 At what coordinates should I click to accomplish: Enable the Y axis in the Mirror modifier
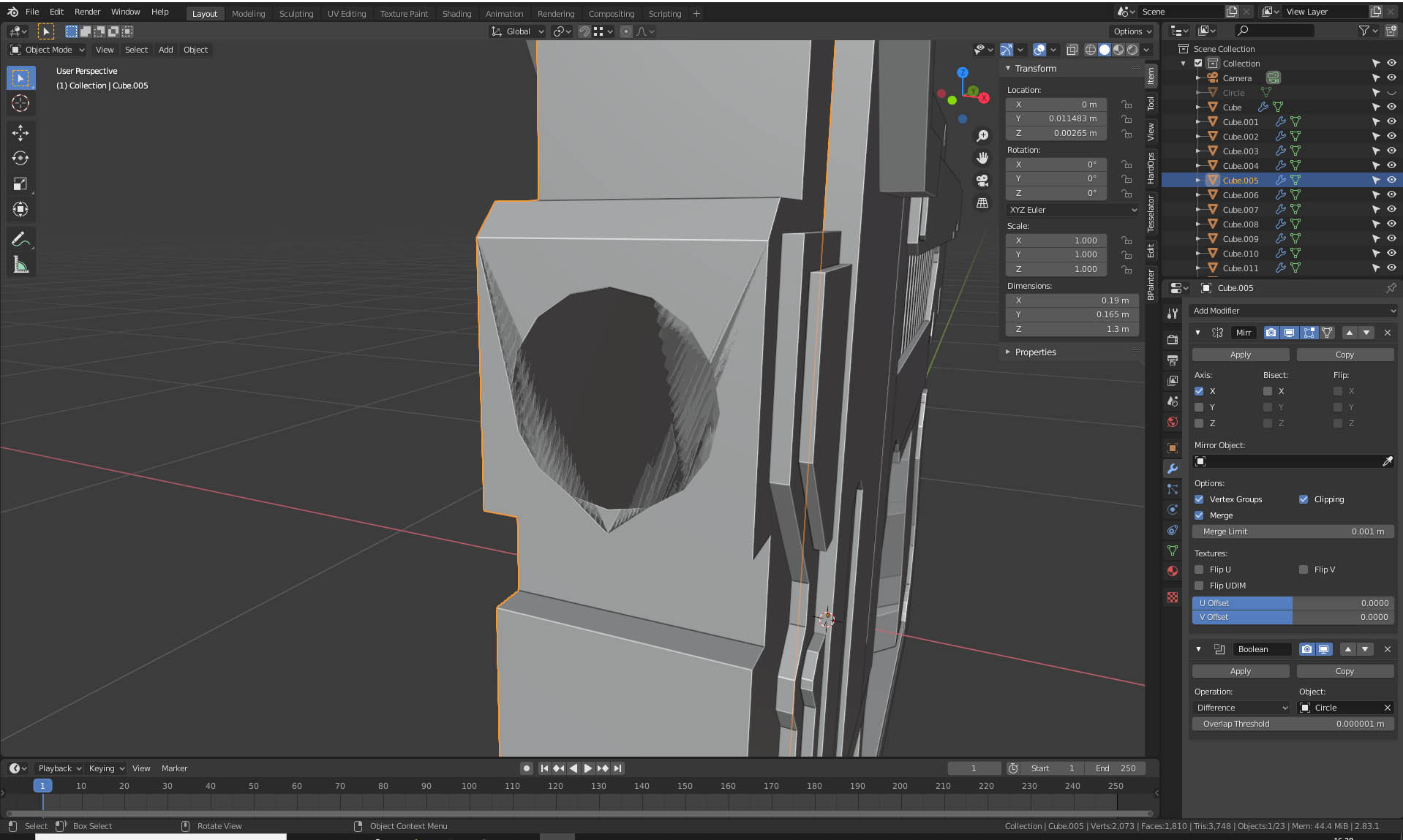coord(1199,407)
